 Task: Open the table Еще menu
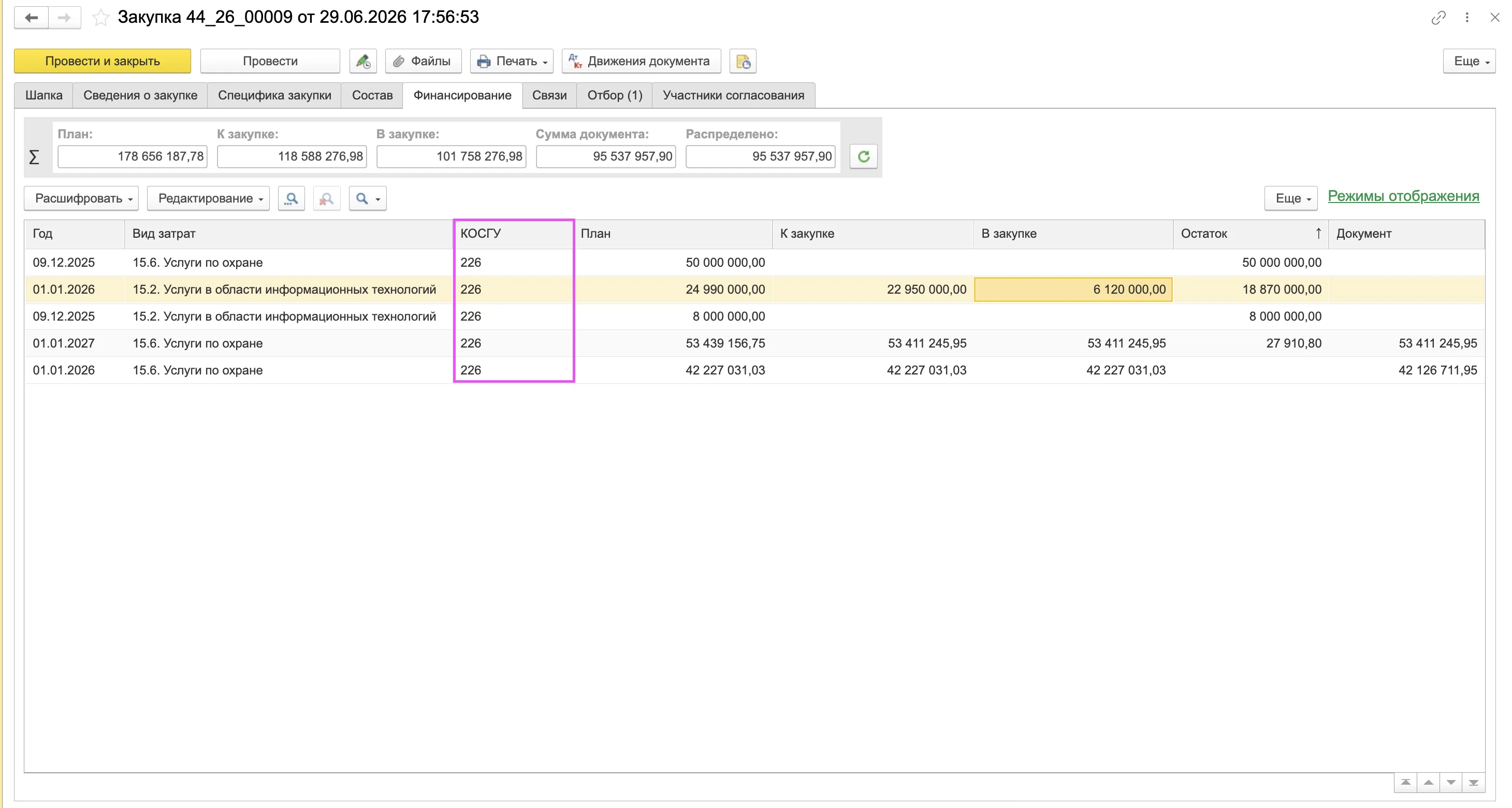1291,198
